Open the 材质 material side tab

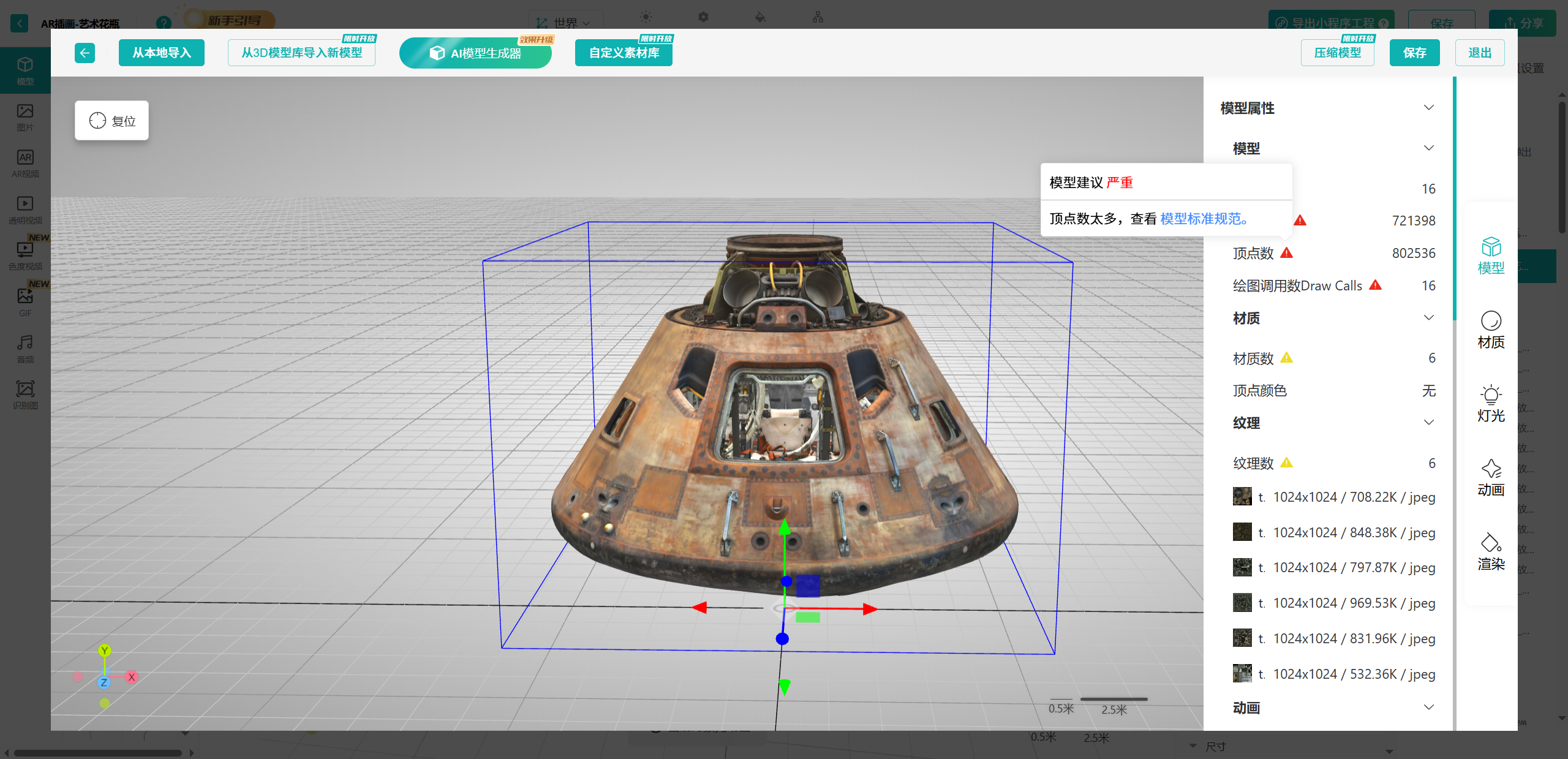tap(1490, 330)
